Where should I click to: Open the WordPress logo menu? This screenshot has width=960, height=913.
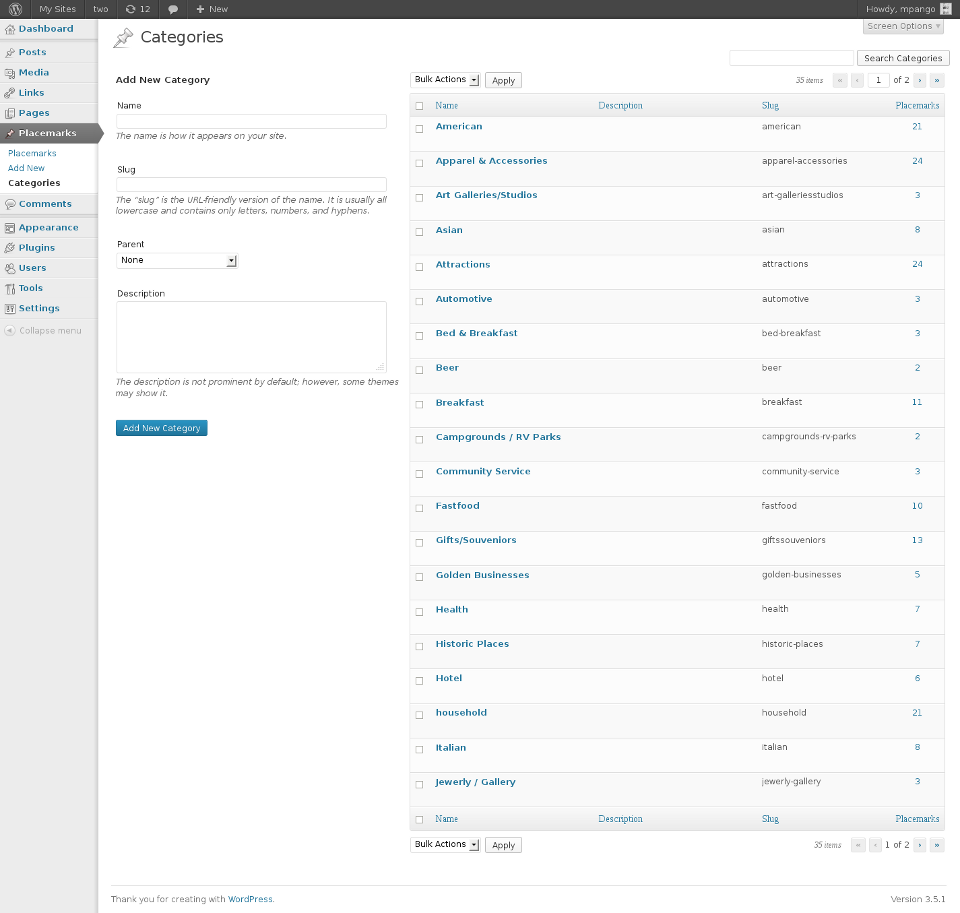15,9
